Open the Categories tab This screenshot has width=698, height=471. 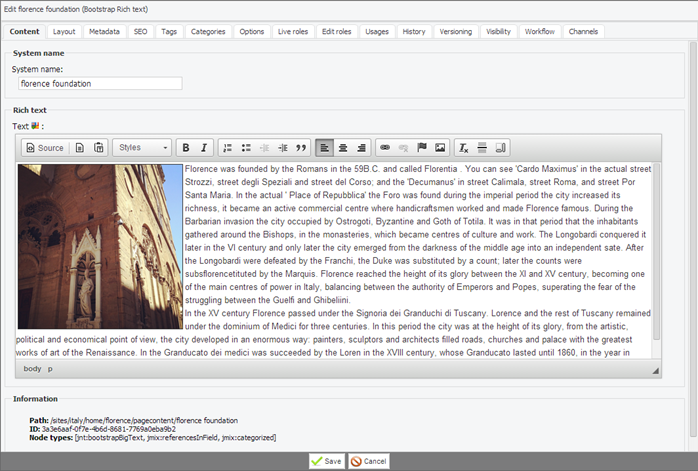(x=208, y=32)
